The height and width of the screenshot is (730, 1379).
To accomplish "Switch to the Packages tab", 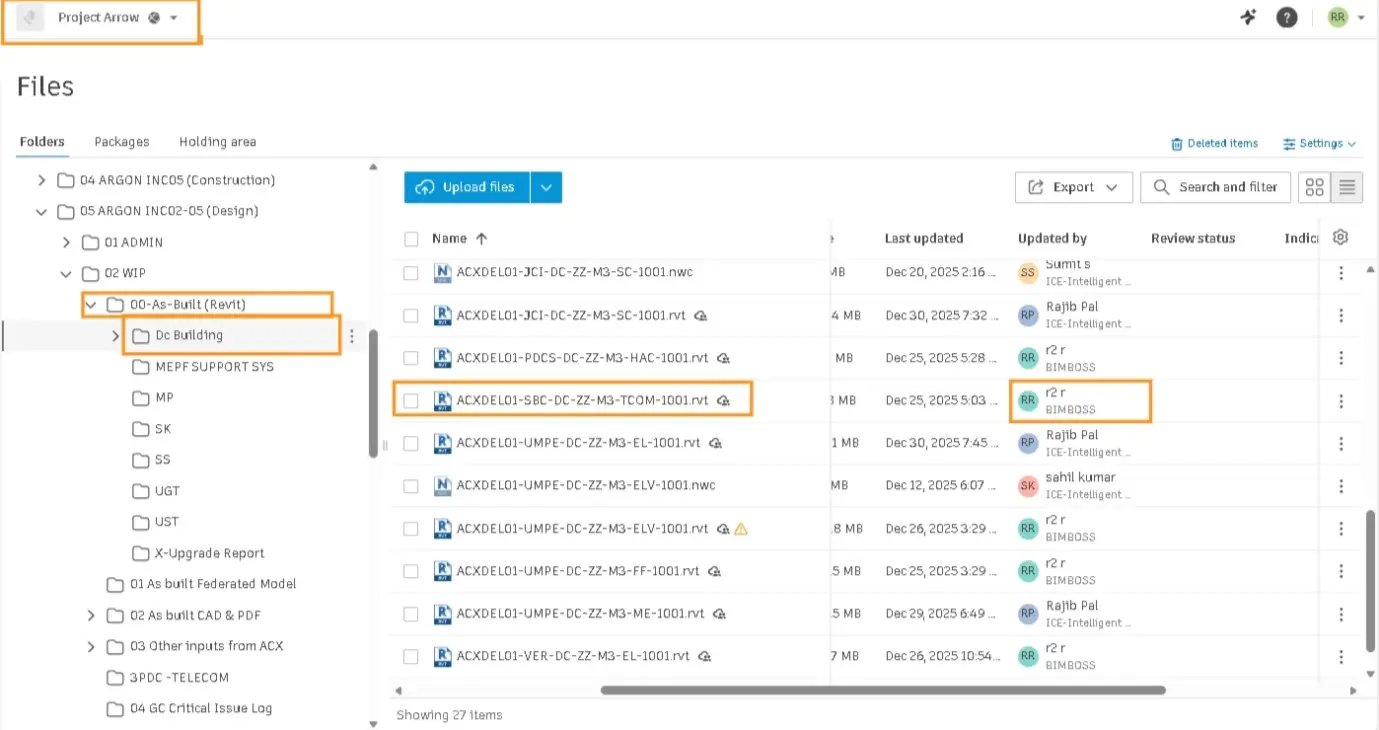I will pyautogui.click(x=122, y=142).
